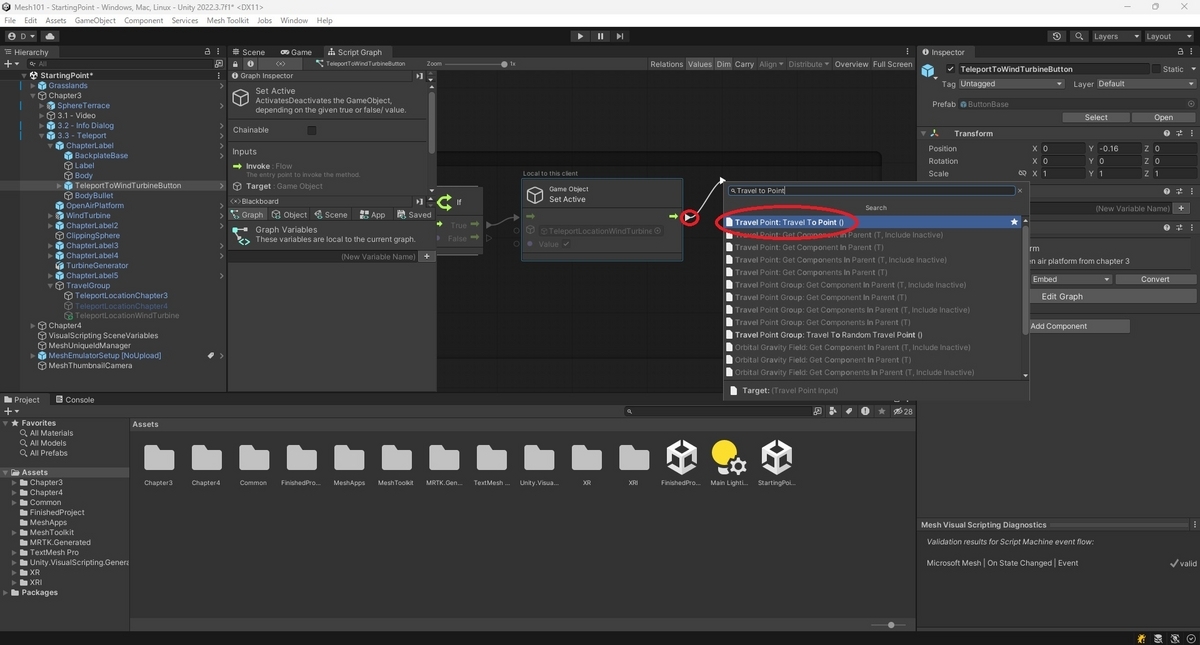This screenshot has width=1200, height=645.
Task: Switch to the Scene tab
Action: coord(248,52)
